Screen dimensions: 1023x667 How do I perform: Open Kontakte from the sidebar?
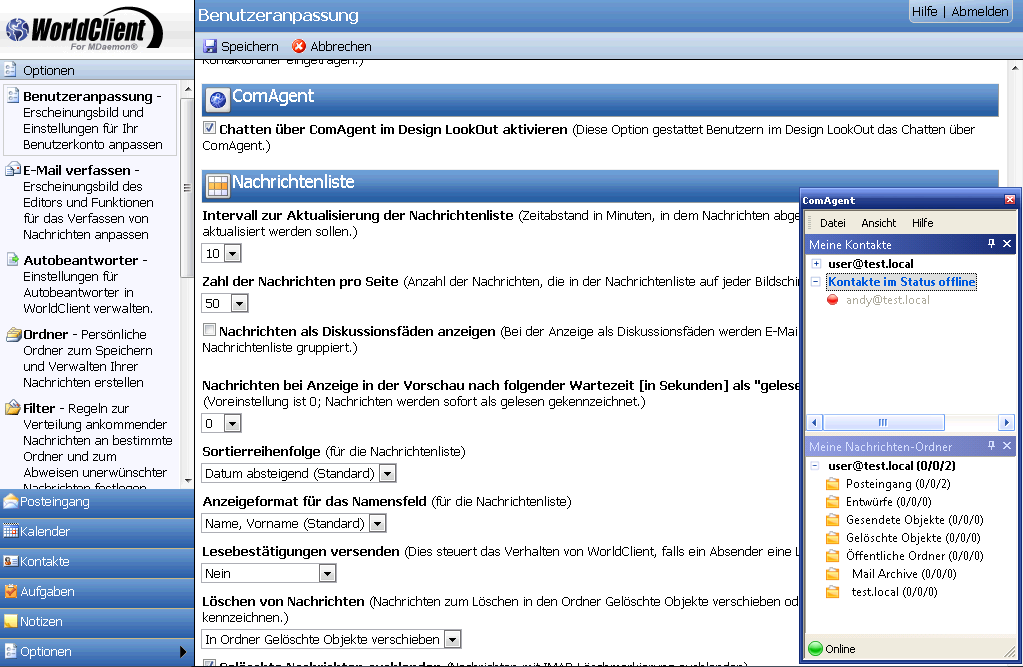[x=45, y=562]
